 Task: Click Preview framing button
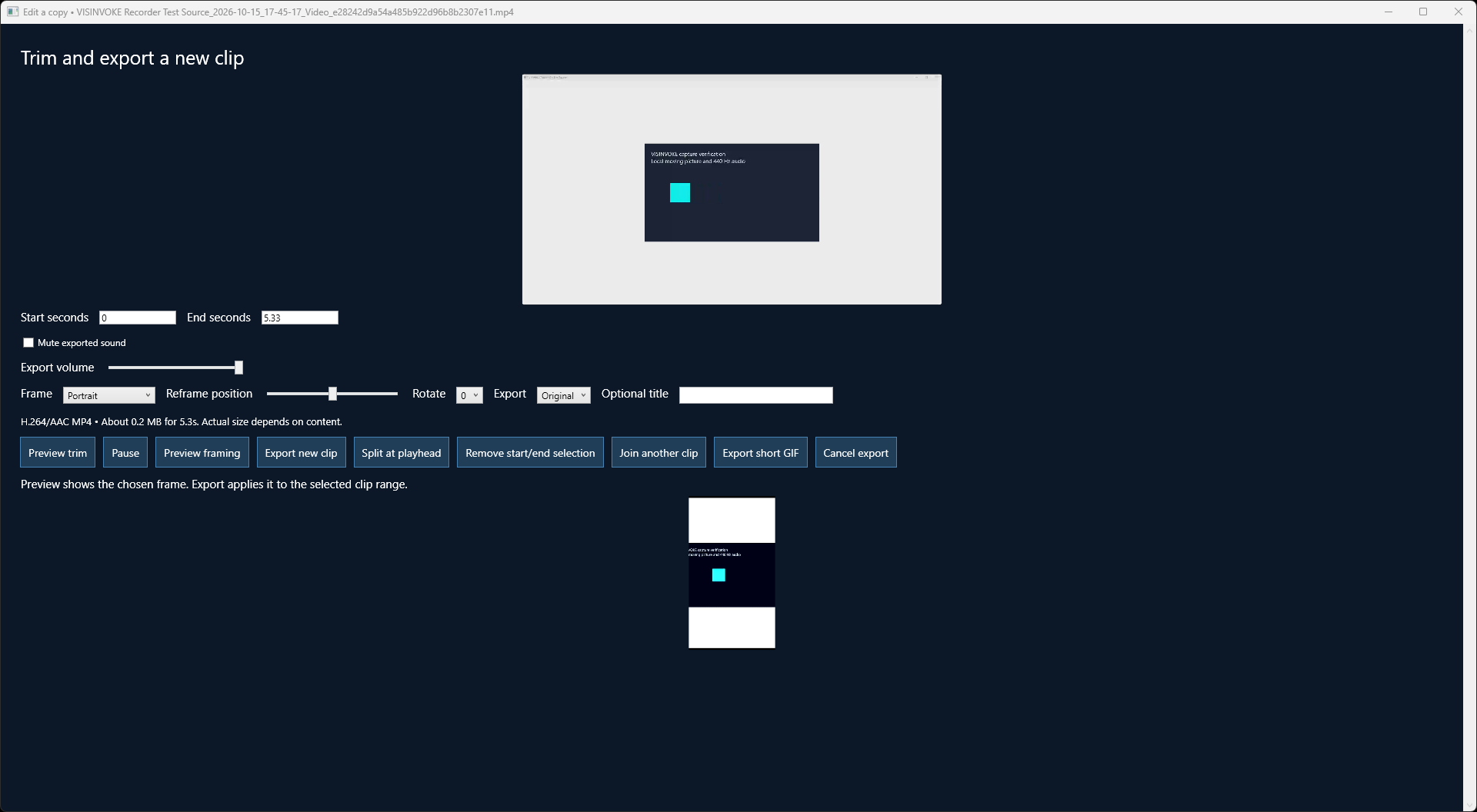202,452
